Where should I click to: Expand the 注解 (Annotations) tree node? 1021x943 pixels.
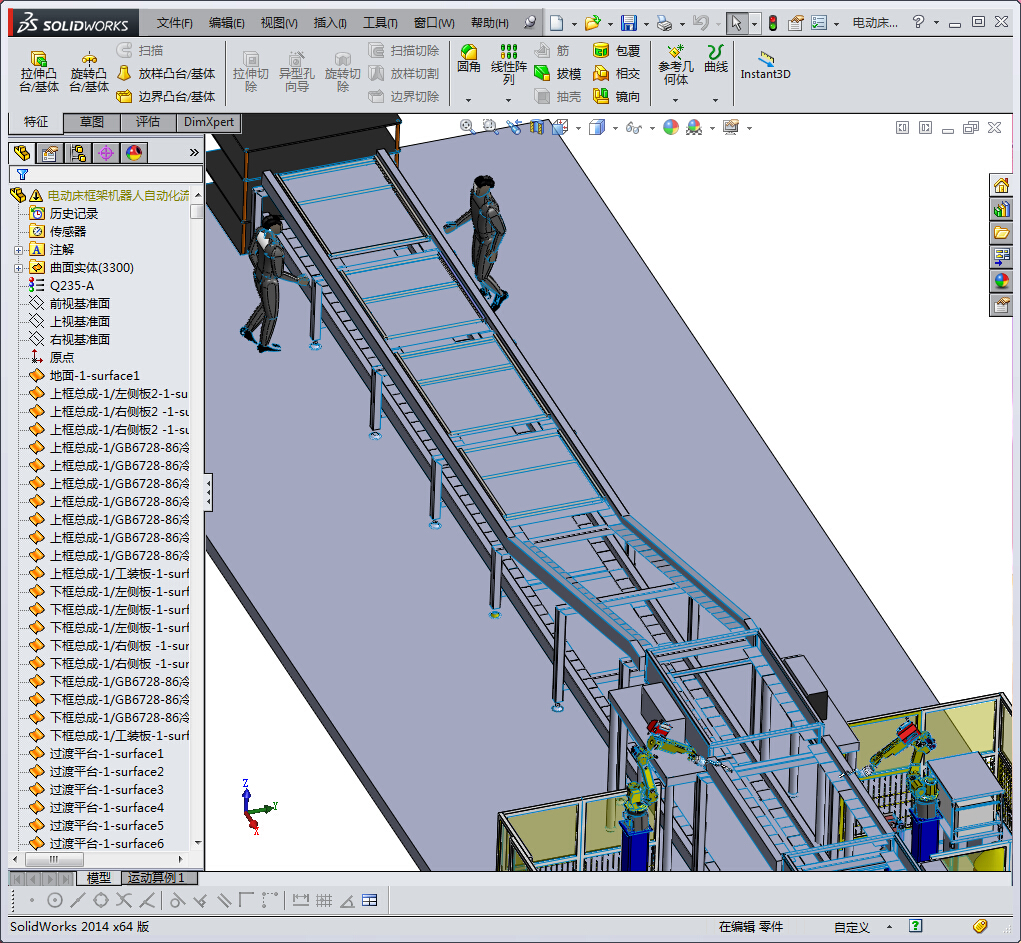18,250
